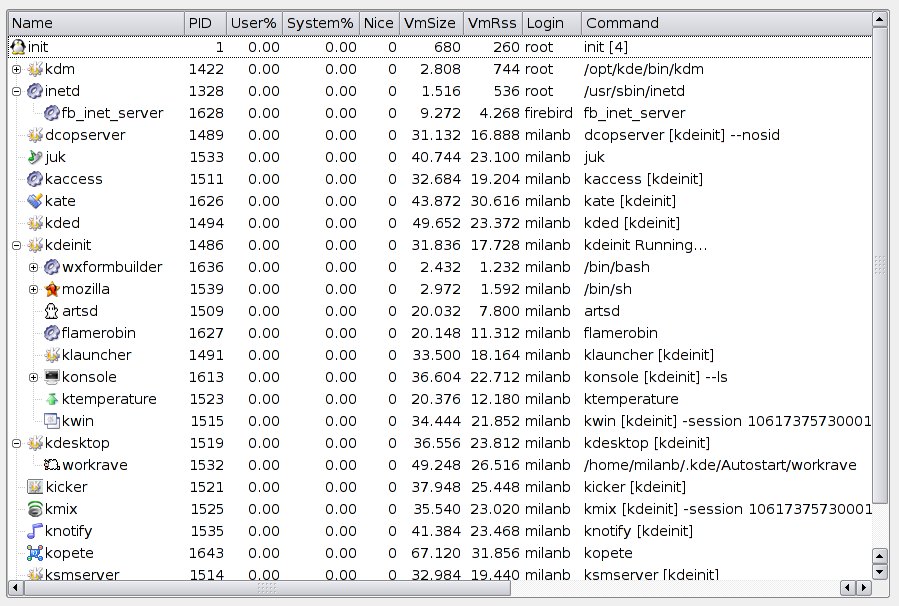Select the konsole terminal icon
Image resolution: width=899 pixels, height=606 pixels.
pyautogui.click(x=52, y=377)
